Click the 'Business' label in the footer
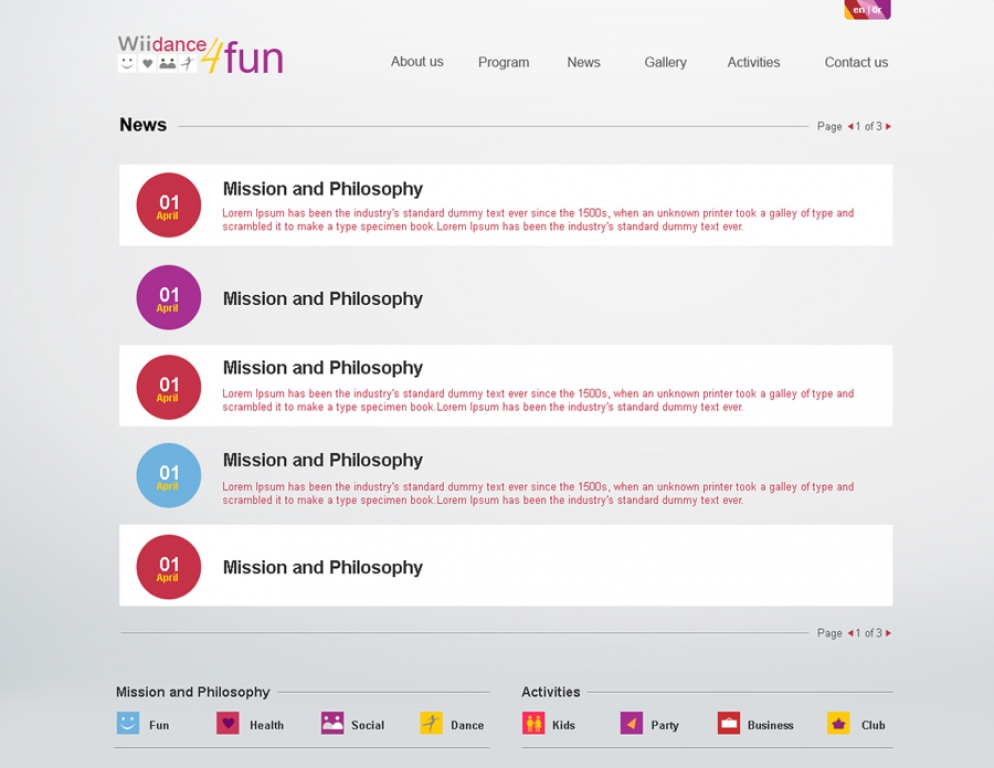This screenshot has width=994, height=768. (770, 725)
